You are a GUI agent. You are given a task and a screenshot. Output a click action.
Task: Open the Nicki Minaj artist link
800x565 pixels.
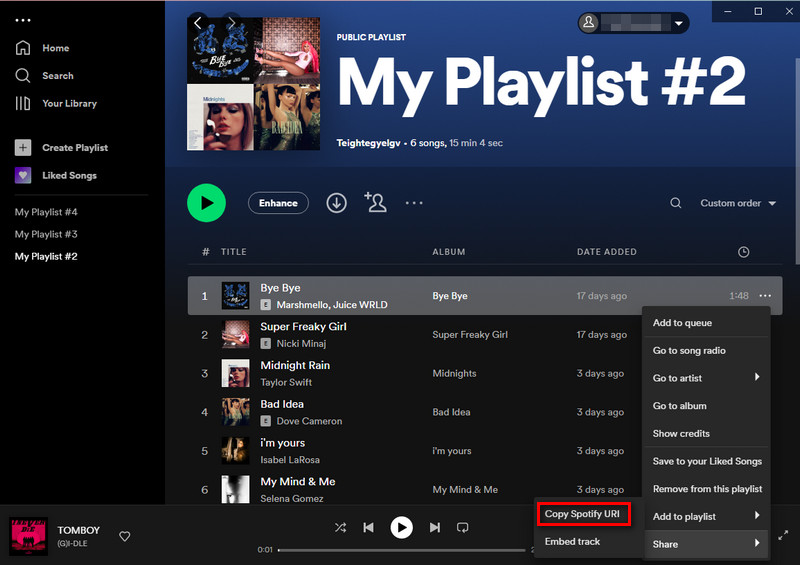click(301, 343)
